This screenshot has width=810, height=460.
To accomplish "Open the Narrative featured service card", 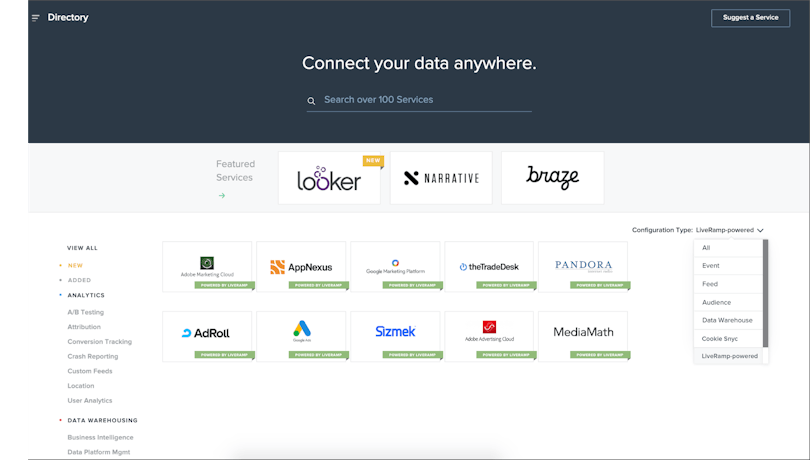I will pos(441,178).
